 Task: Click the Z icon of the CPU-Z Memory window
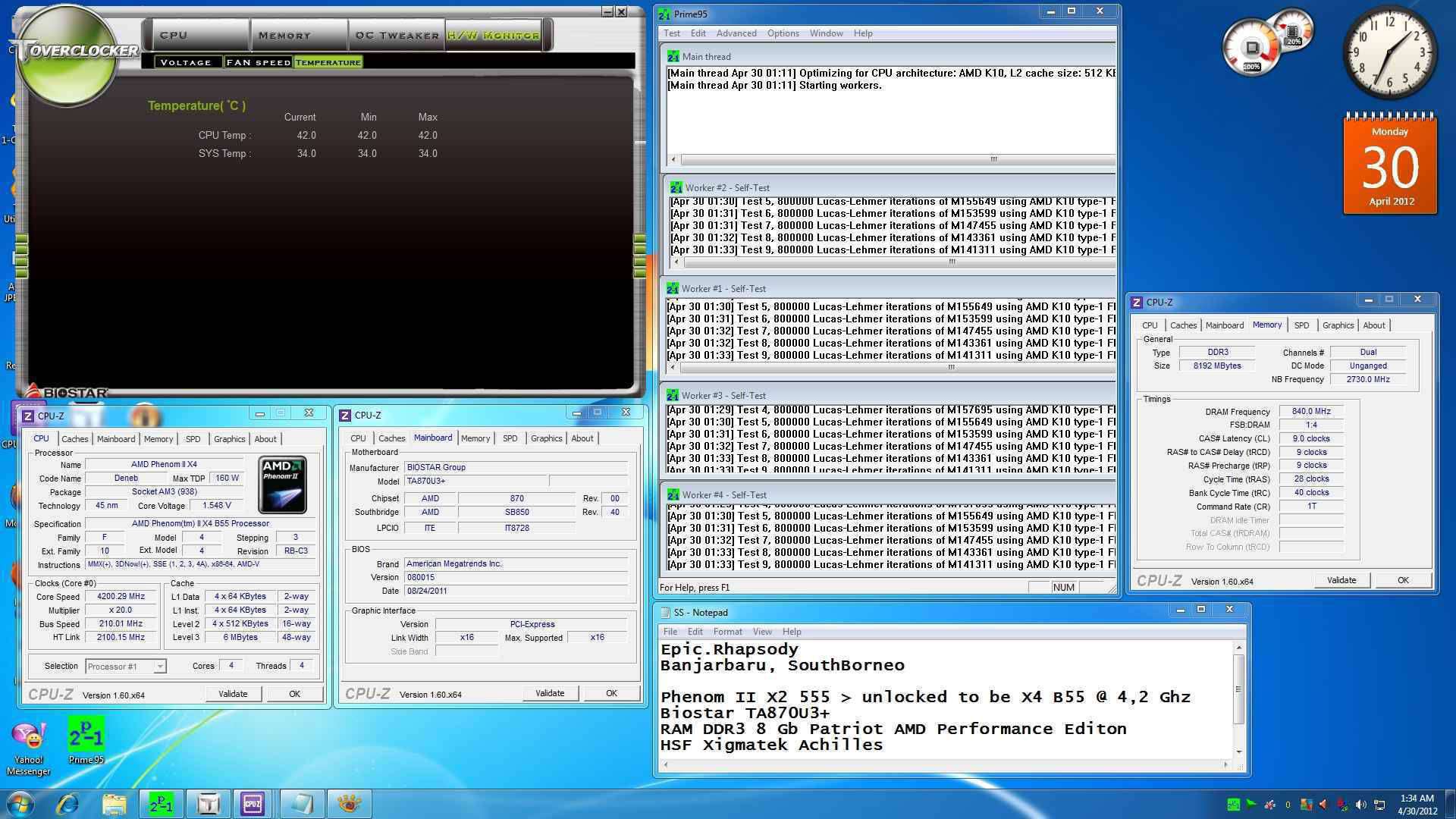coord(1137,302)
